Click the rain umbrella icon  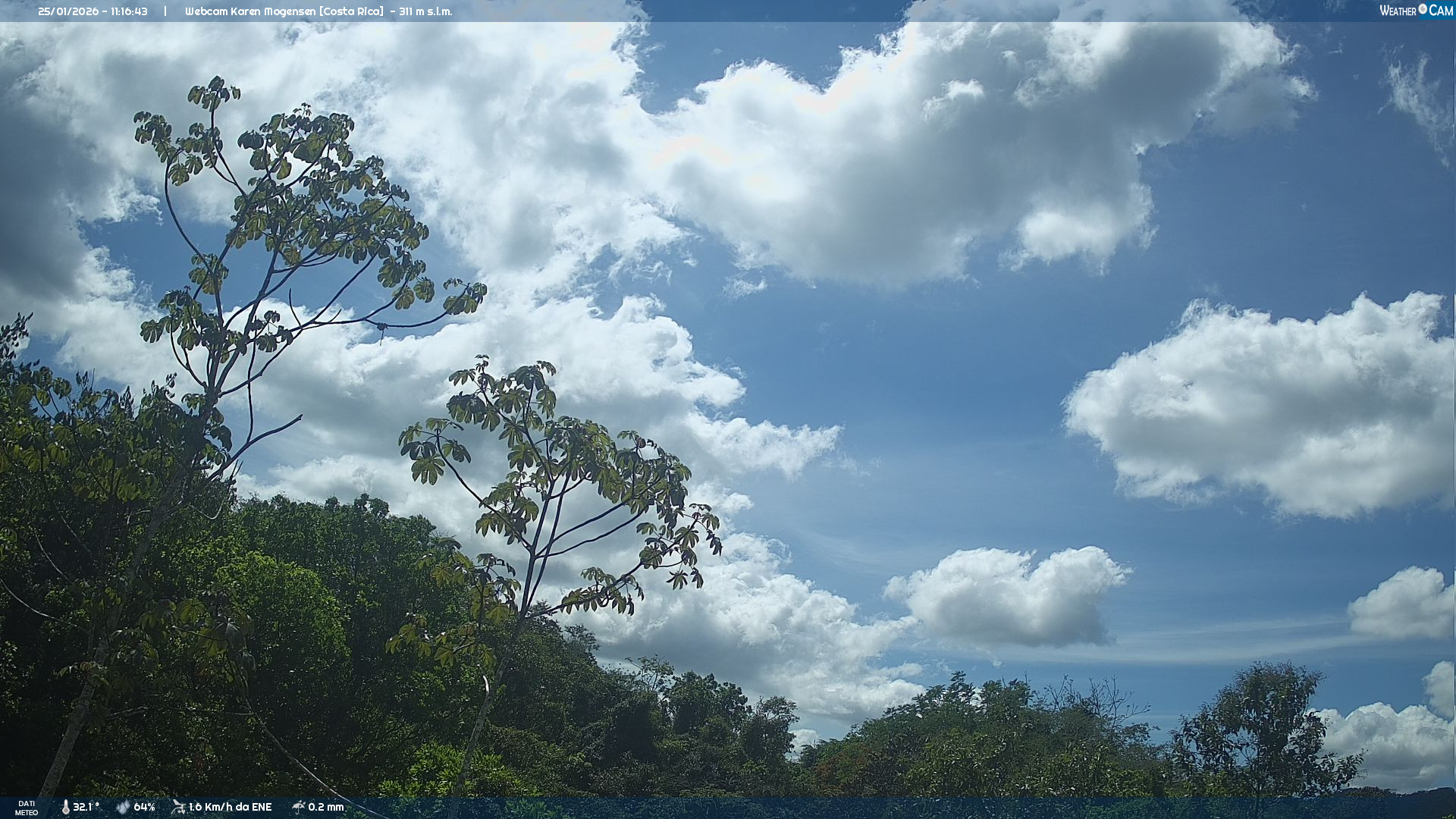click(298, 807)
